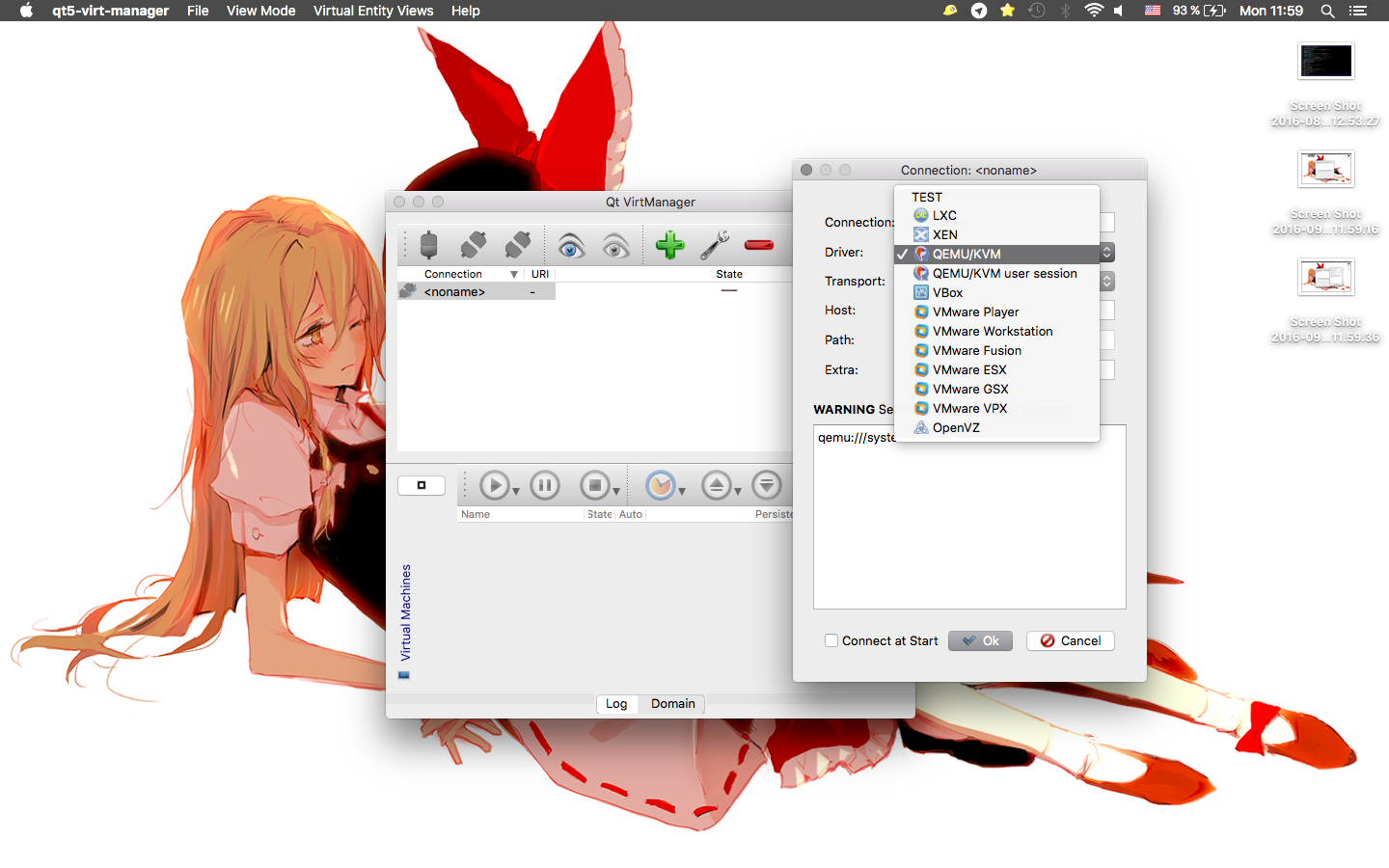The height and width of the screenshot is (868, 1389).
Task: Choose VMware GSX driver
Action: point(997,389)
